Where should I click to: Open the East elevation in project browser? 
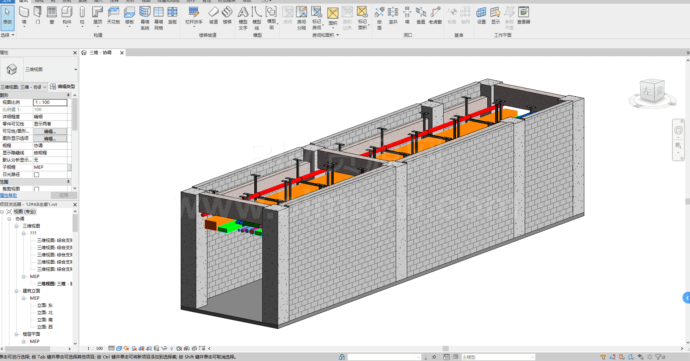click(x=44, y=305)
